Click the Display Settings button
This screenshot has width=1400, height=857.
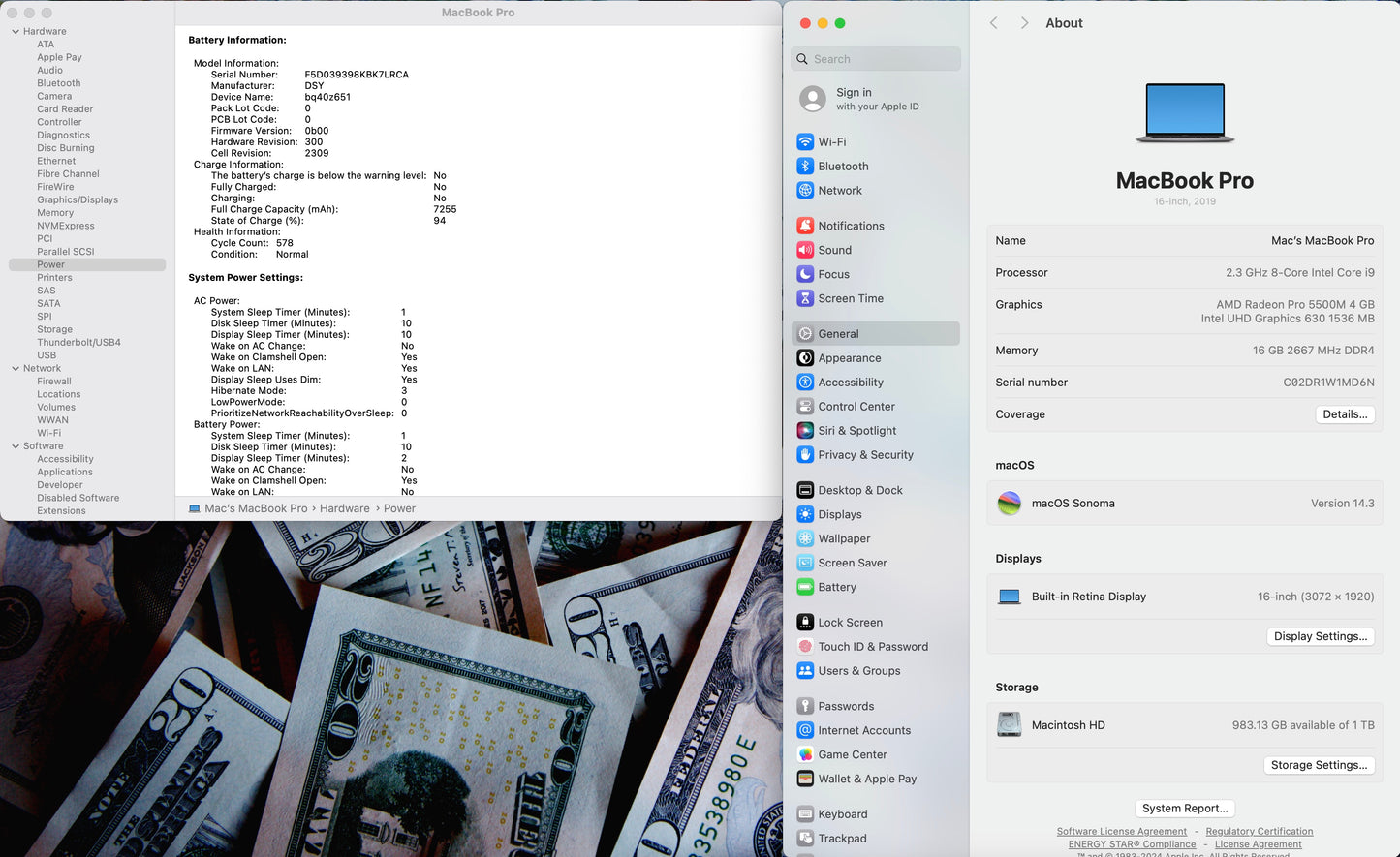[x=1320, y=636]
